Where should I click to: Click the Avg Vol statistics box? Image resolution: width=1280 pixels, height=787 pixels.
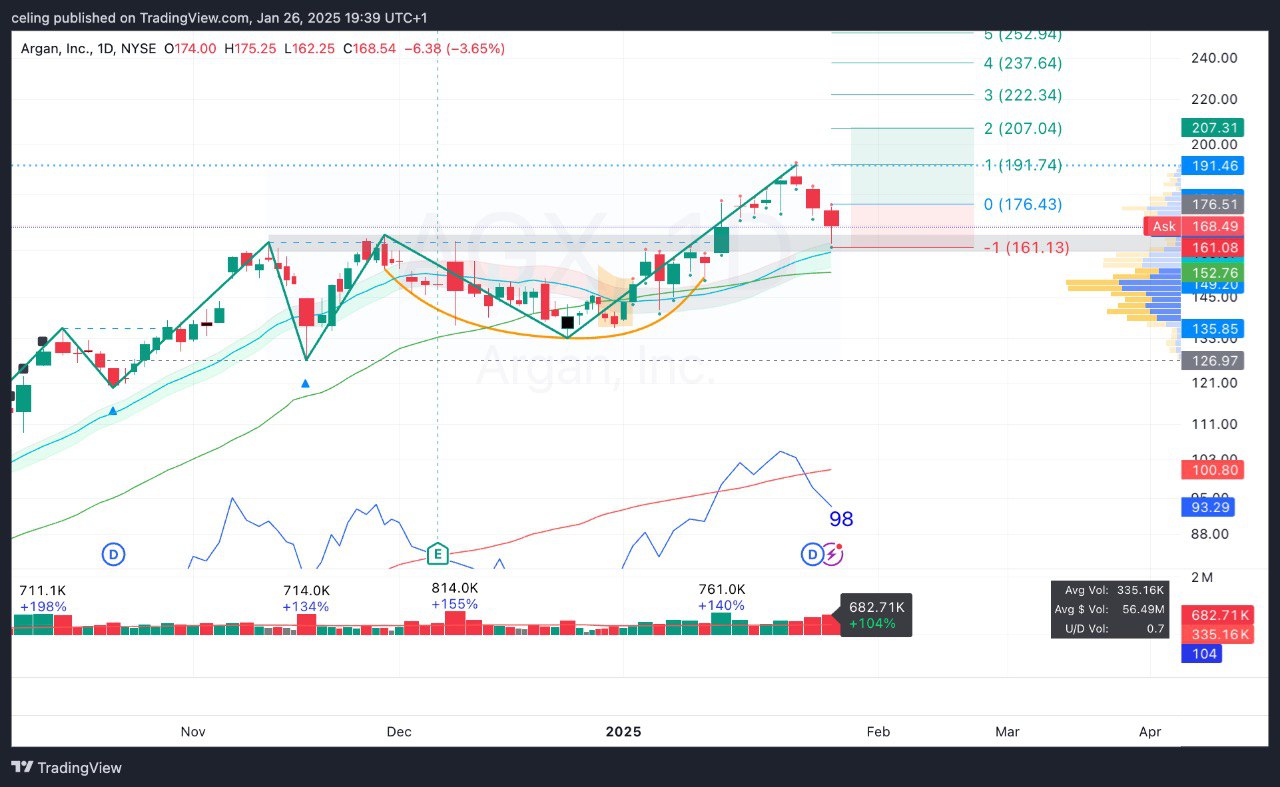tap(1109, 609)
